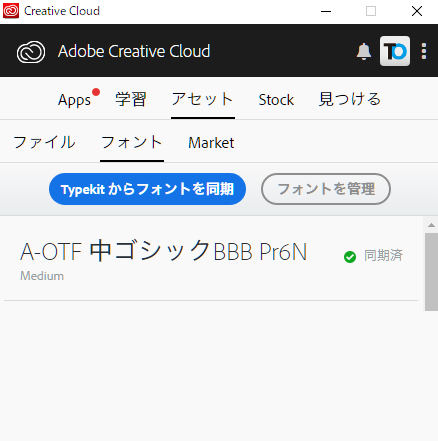Screen dimensions: 438x441
Task: Click the red update dot on Apps
Action: click(x=96, y=92)
